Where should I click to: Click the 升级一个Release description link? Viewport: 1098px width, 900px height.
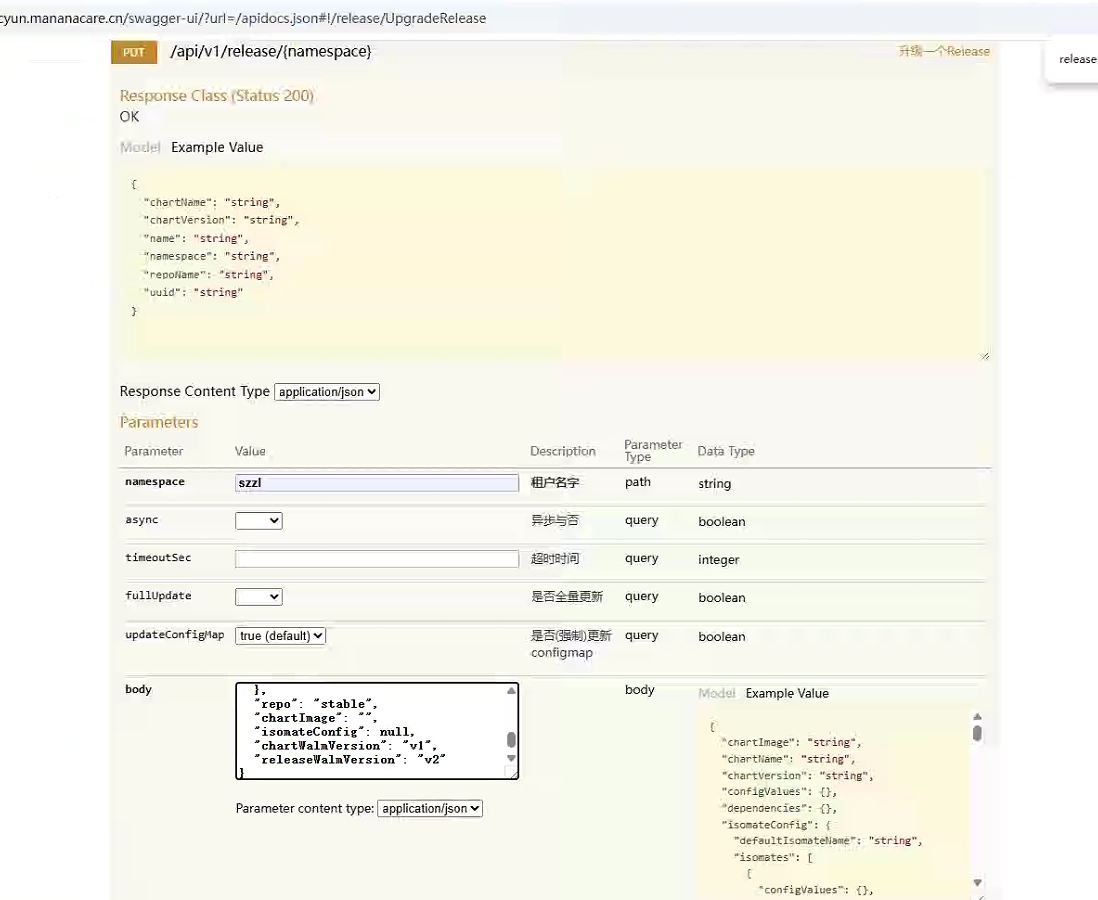(943, 51)
